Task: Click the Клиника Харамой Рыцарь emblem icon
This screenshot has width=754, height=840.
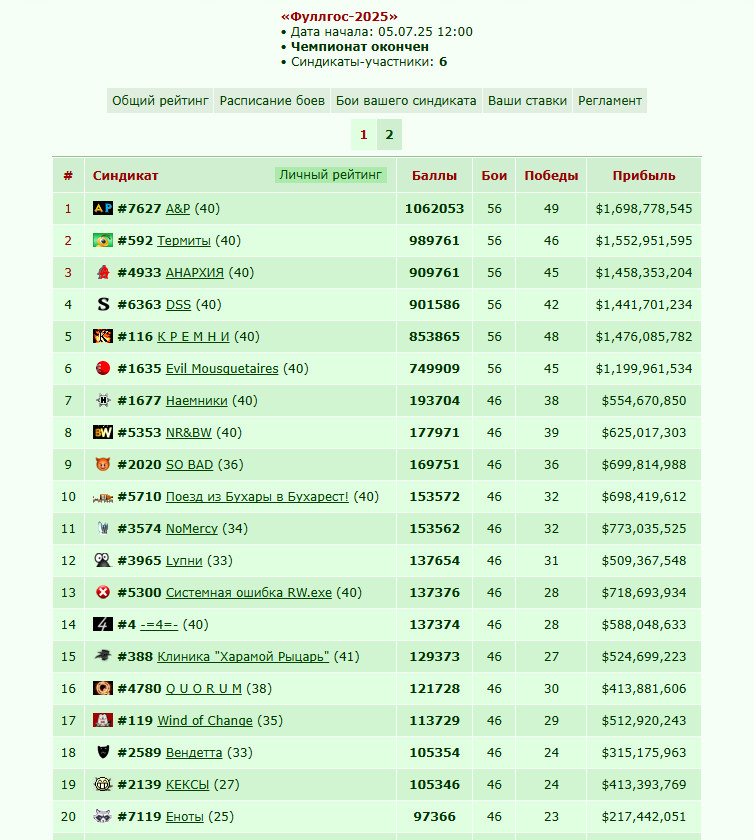Action: point(102,655)
